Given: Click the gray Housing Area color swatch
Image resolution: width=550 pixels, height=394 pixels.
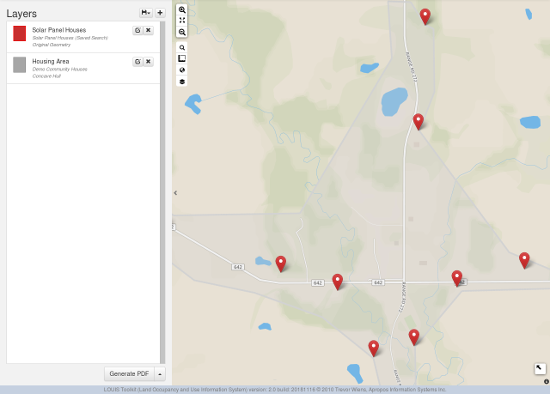Looking at the screenshot, I should (x=20, y=65).
